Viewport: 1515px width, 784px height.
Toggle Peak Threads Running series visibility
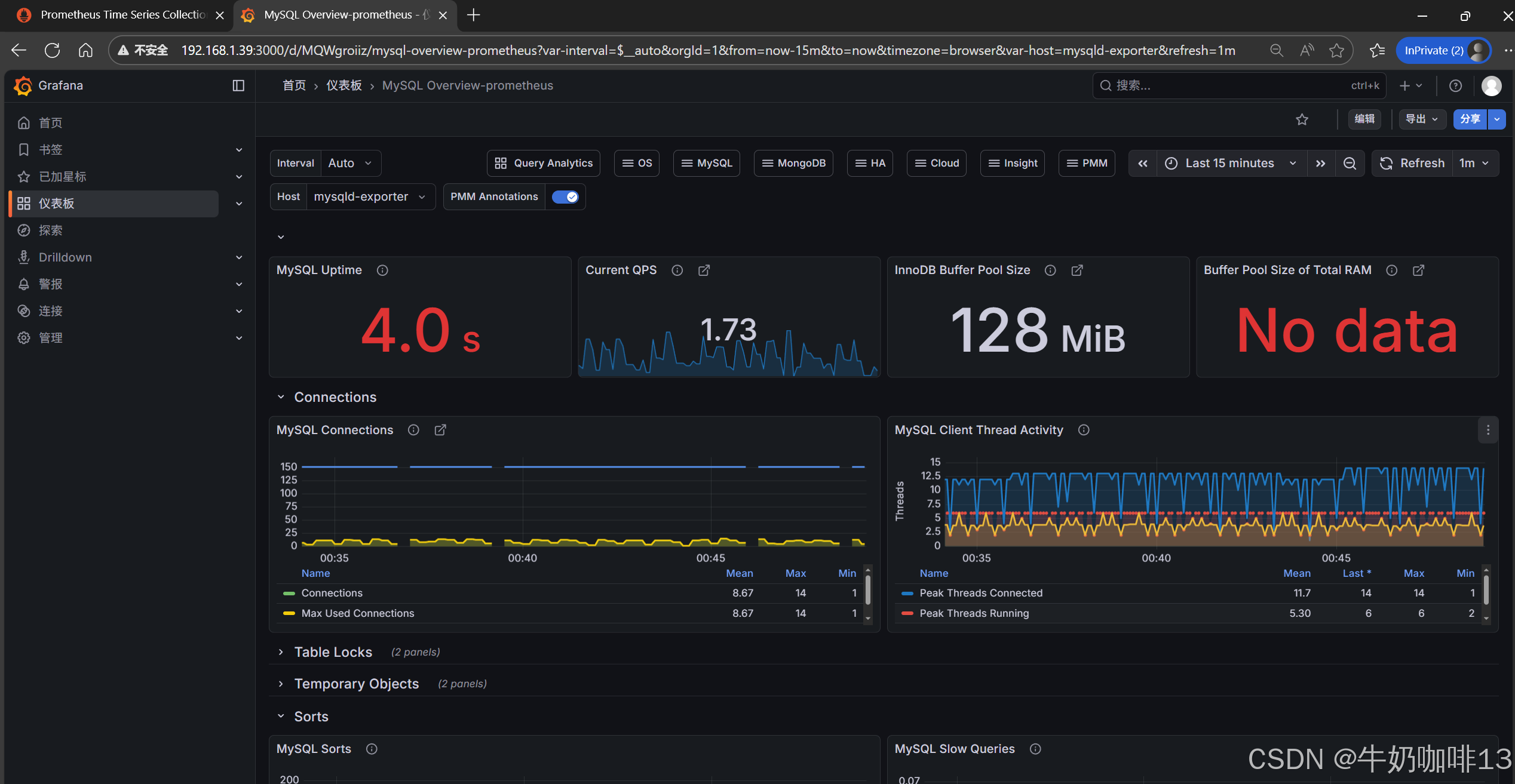(974, 613)
